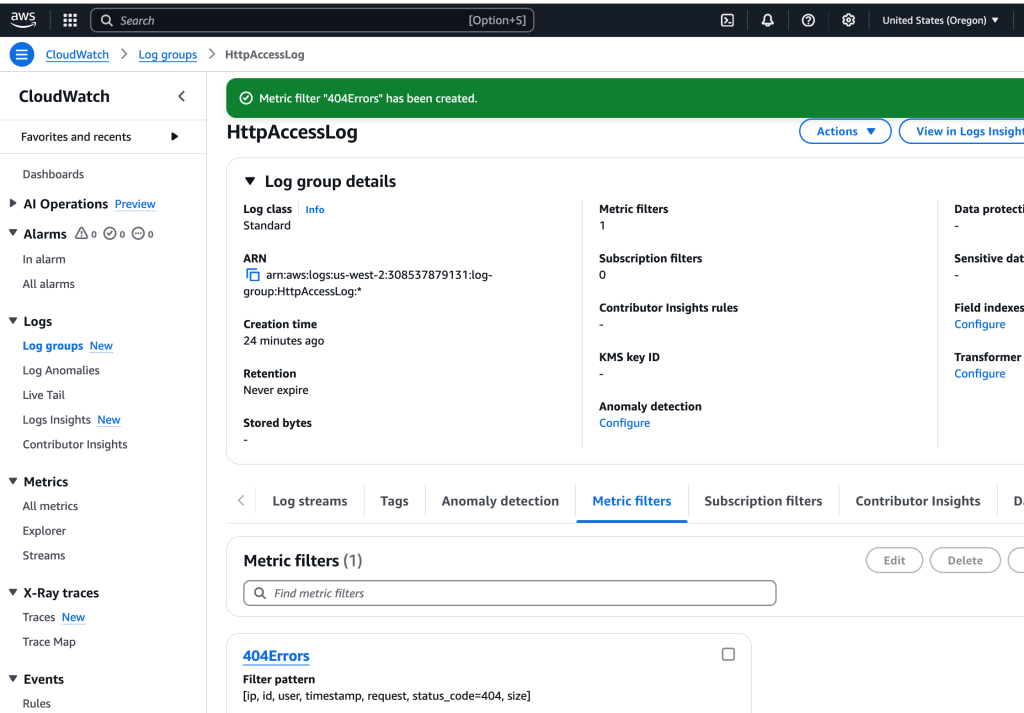Copy the log group ARN

tap(253, 275)
